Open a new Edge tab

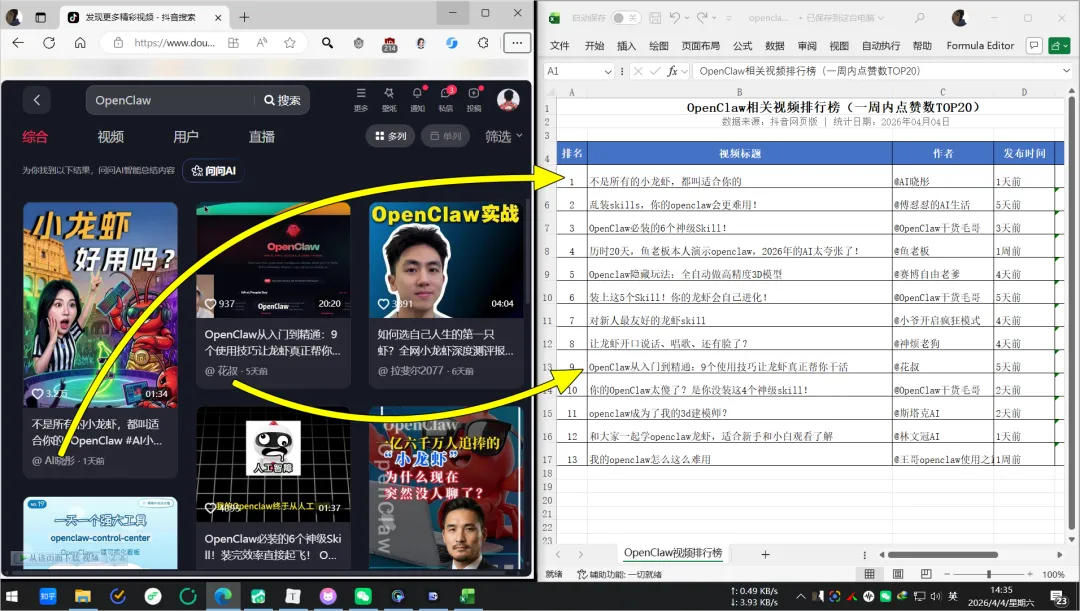tap(244, 17)
